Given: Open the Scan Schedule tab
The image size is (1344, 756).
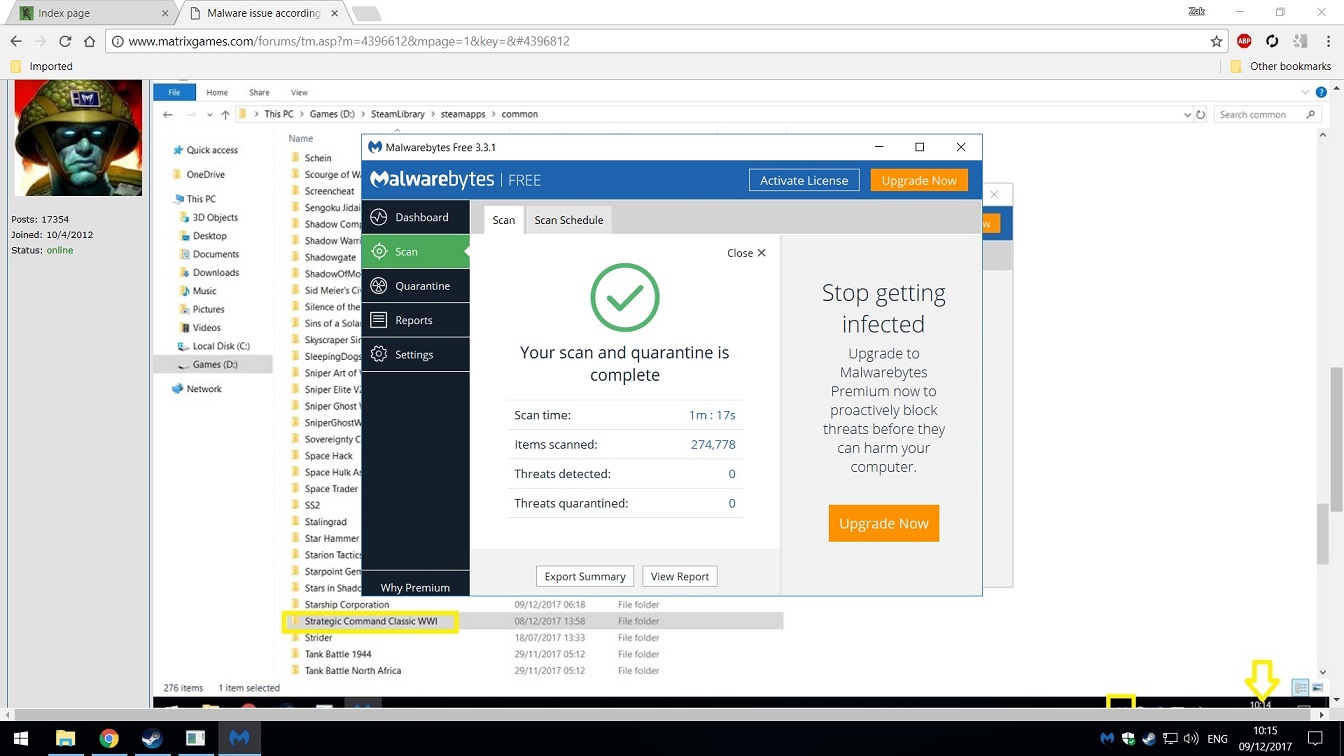Looking at the screenshot, I should pos(568,220).
